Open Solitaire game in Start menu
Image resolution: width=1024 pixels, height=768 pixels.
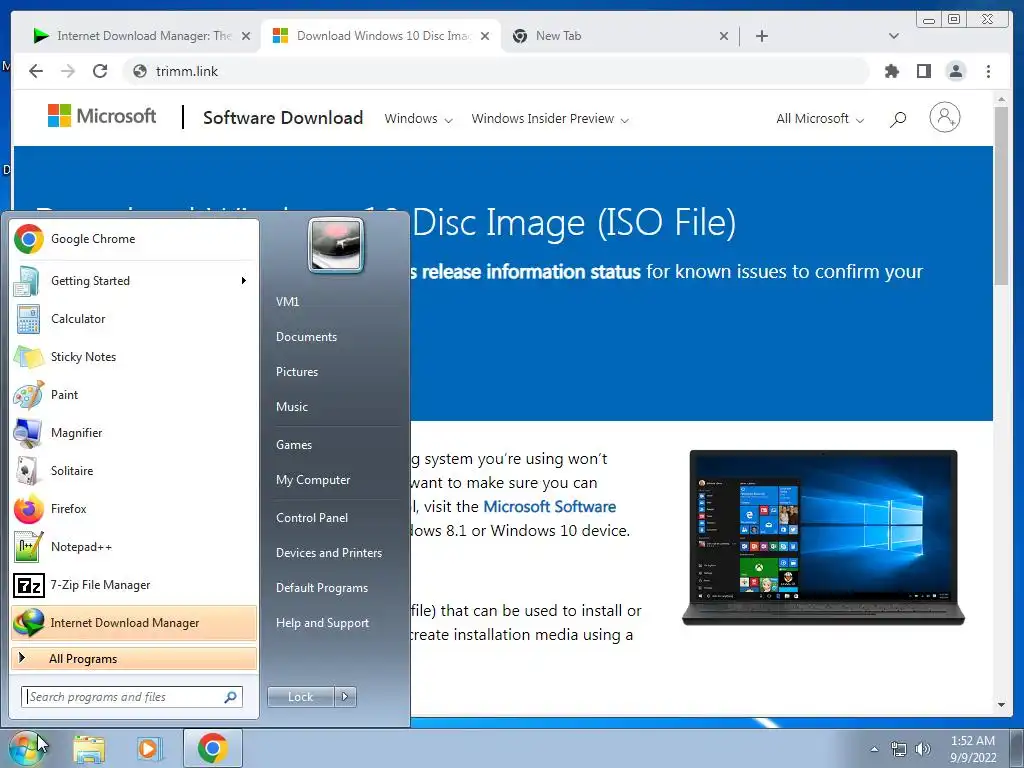[134, 470]
